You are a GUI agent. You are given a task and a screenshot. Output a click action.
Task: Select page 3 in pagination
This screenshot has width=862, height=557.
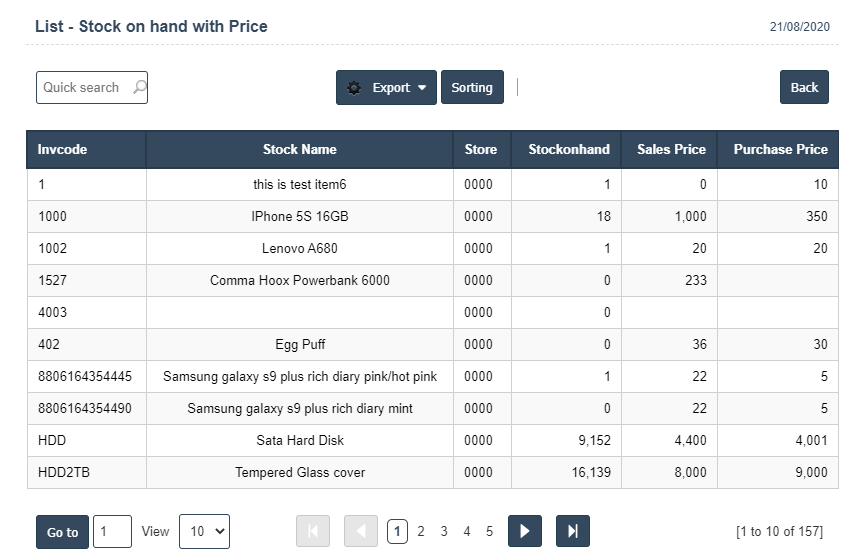444,532
